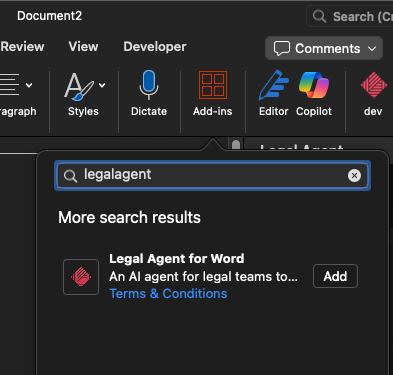This screenshot has height=375, width=393.
Task: Click the 'An AI agent for legal teams' description
Action: click(x=203, y=276)
